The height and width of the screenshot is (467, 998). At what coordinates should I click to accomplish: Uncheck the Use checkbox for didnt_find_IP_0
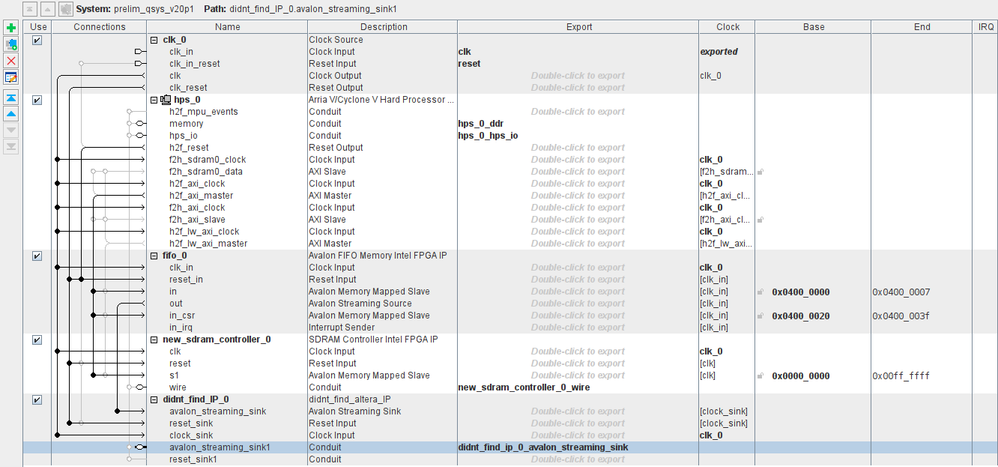coord(37,400)
